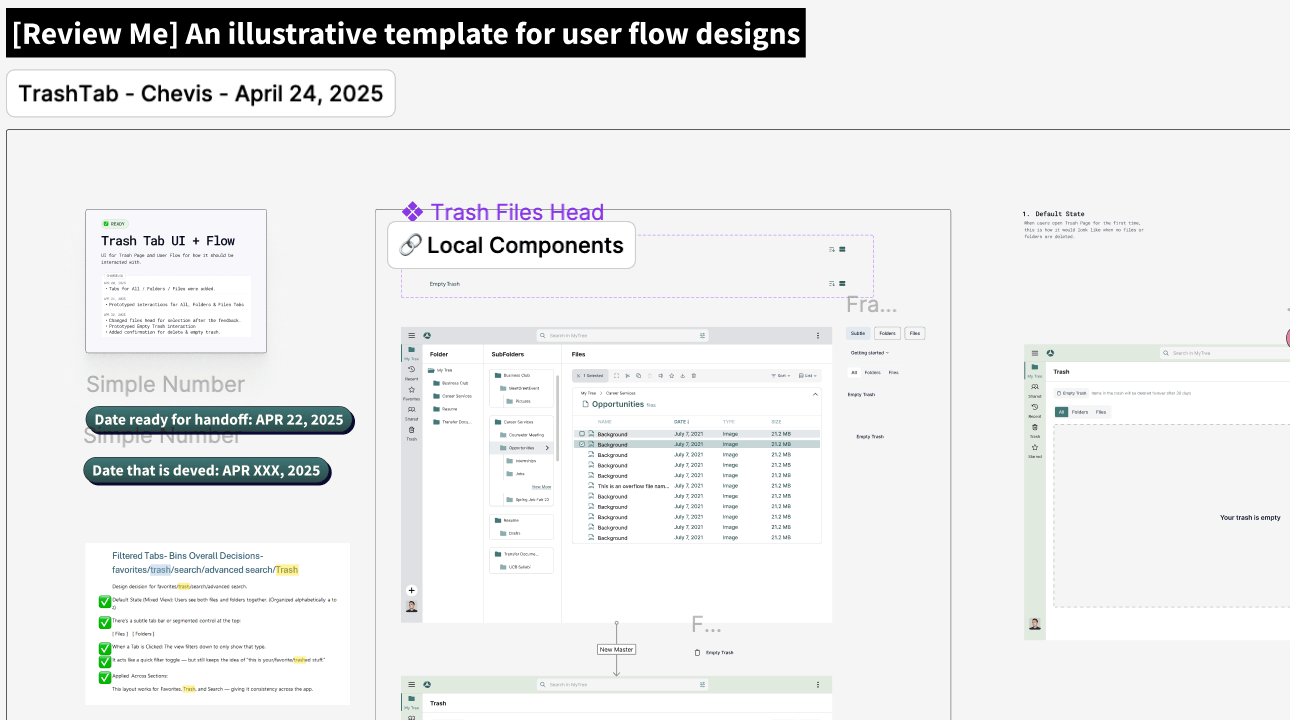Open the 'Getting started' dropdown in Local Components
The width and height of the screenshot is (1290, 720).
[x=870, y=352]
